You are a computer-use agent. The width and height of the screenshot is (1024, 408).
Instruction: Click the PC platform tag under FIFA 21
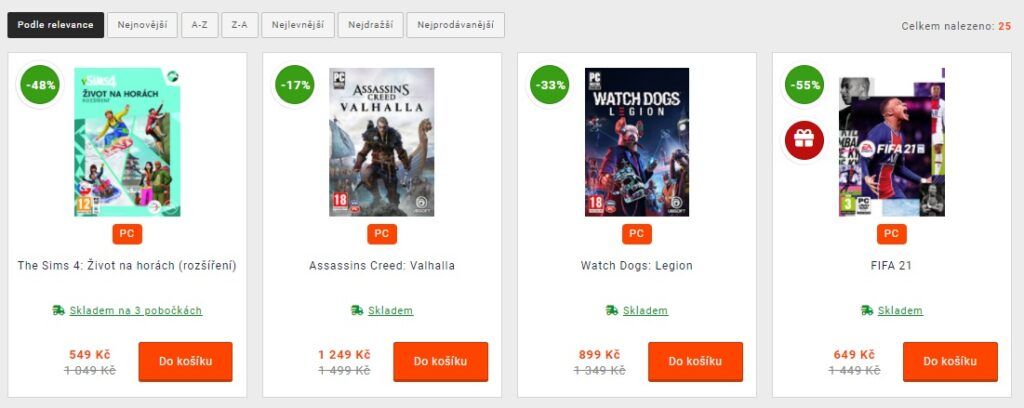point(891,234)
